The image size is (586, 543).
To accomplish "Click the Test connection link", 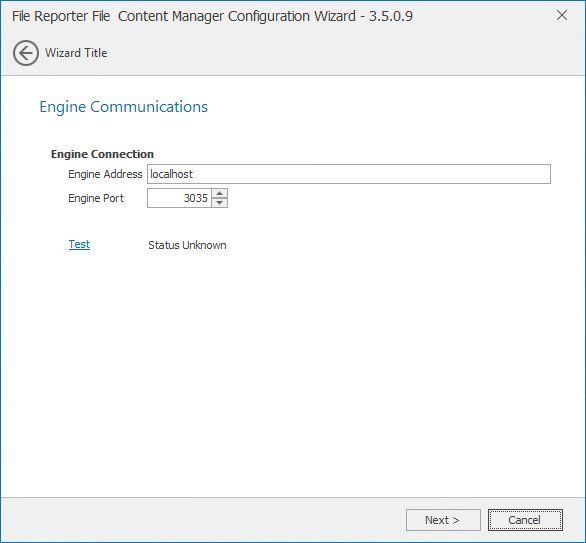I will (x=79, y=244).
